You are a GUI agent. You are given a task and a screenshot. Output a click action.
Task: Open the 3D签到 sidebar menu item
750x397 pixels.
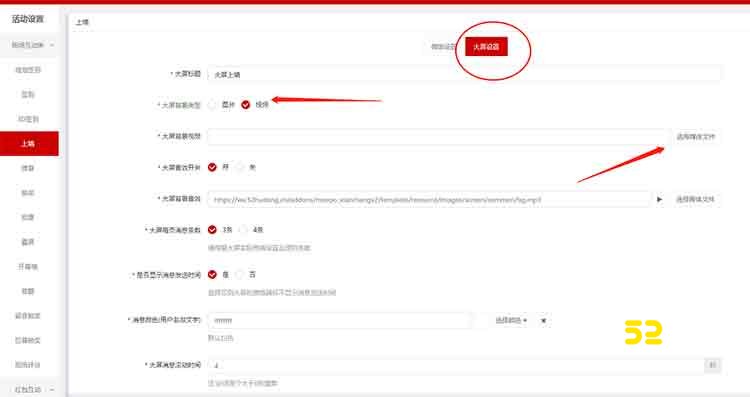pyautogui.click(x=29, y=119)
